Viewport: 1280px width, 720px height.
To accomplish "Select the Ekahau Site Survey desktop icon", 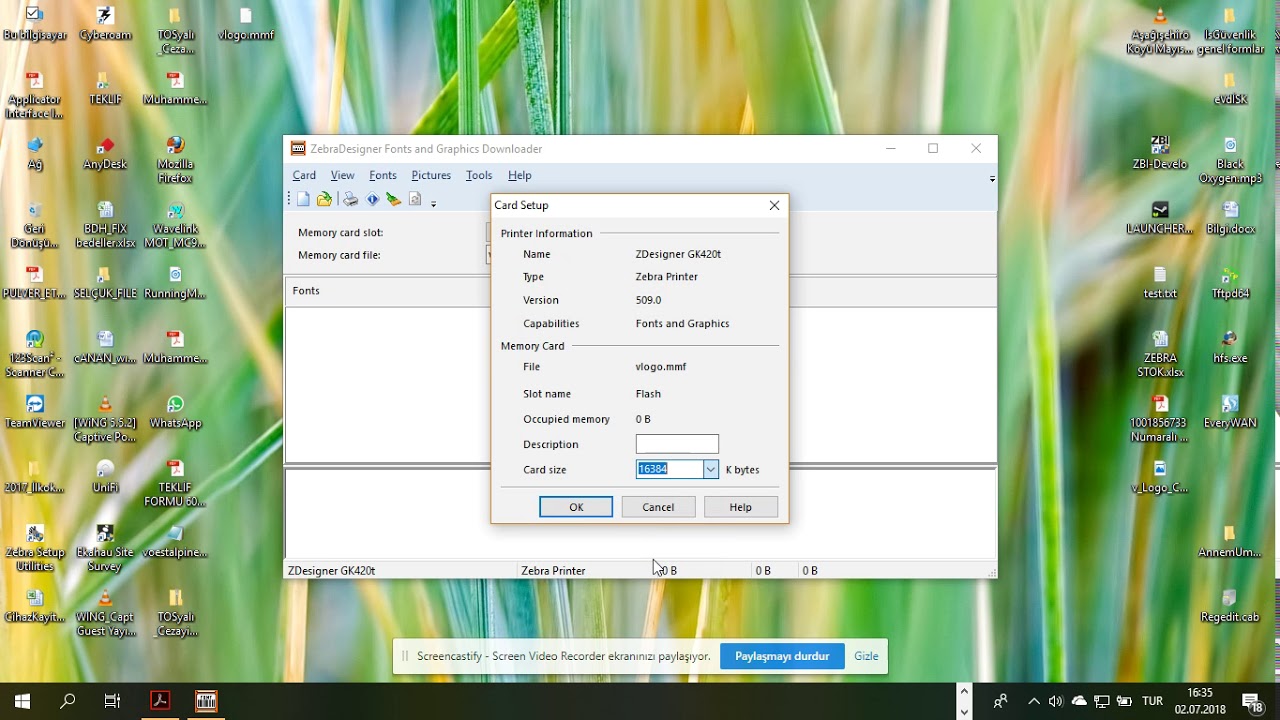I will (105, 548).
